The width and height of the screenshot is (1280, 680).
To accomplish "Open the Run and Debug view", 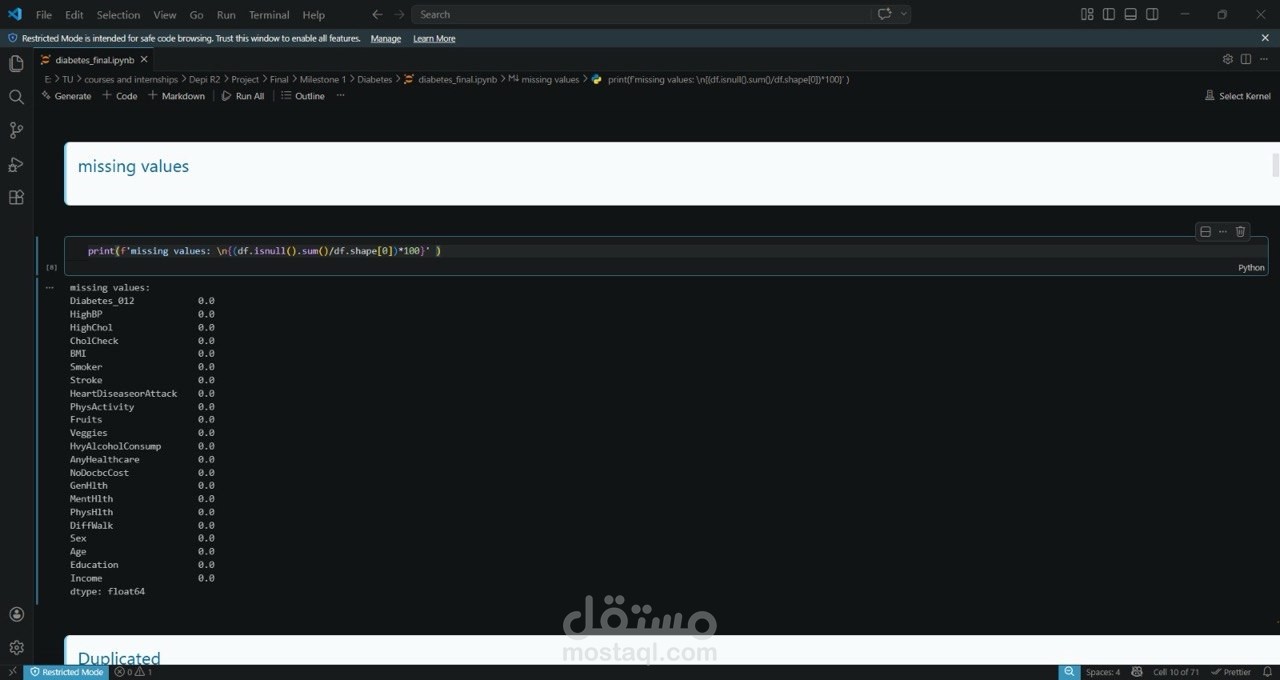I will tap(16, 164).
